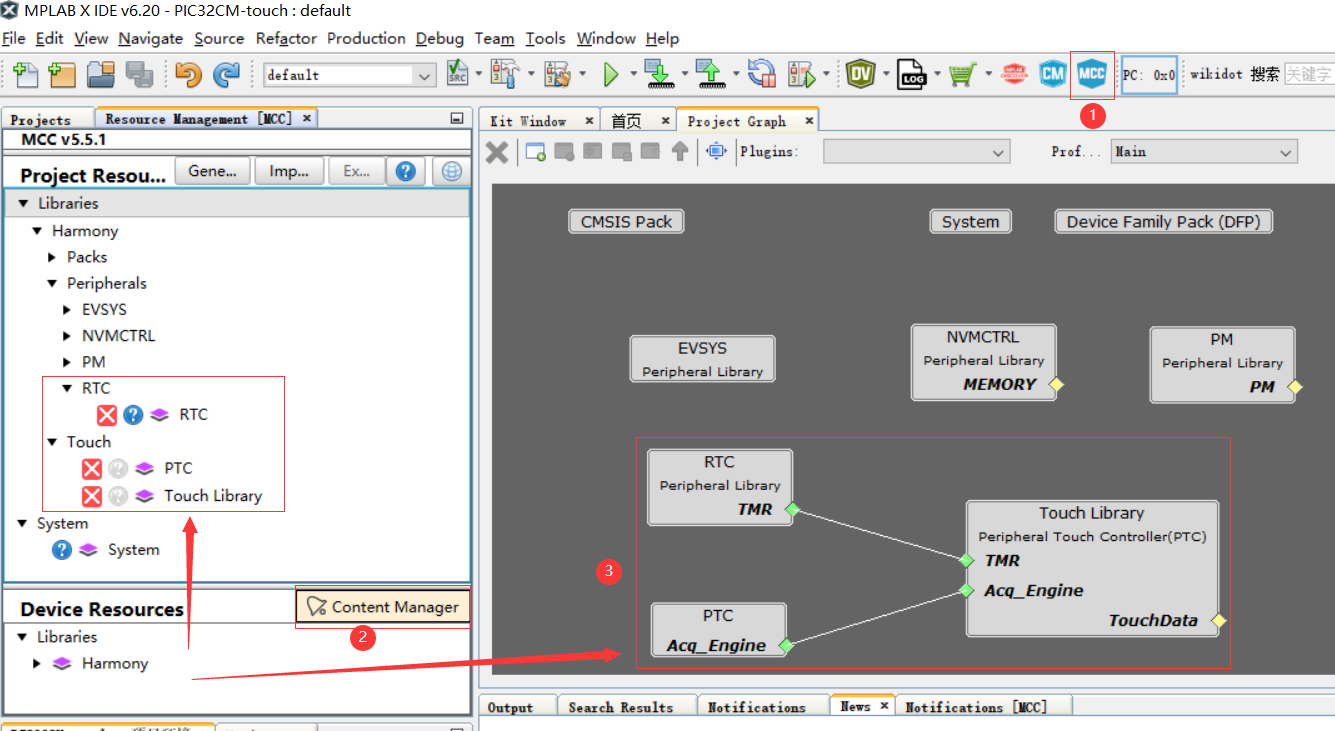This screenshot has height=731, width=1335.
Task: Switch to the 首页 tab
Action: click(x=627, y=121)
